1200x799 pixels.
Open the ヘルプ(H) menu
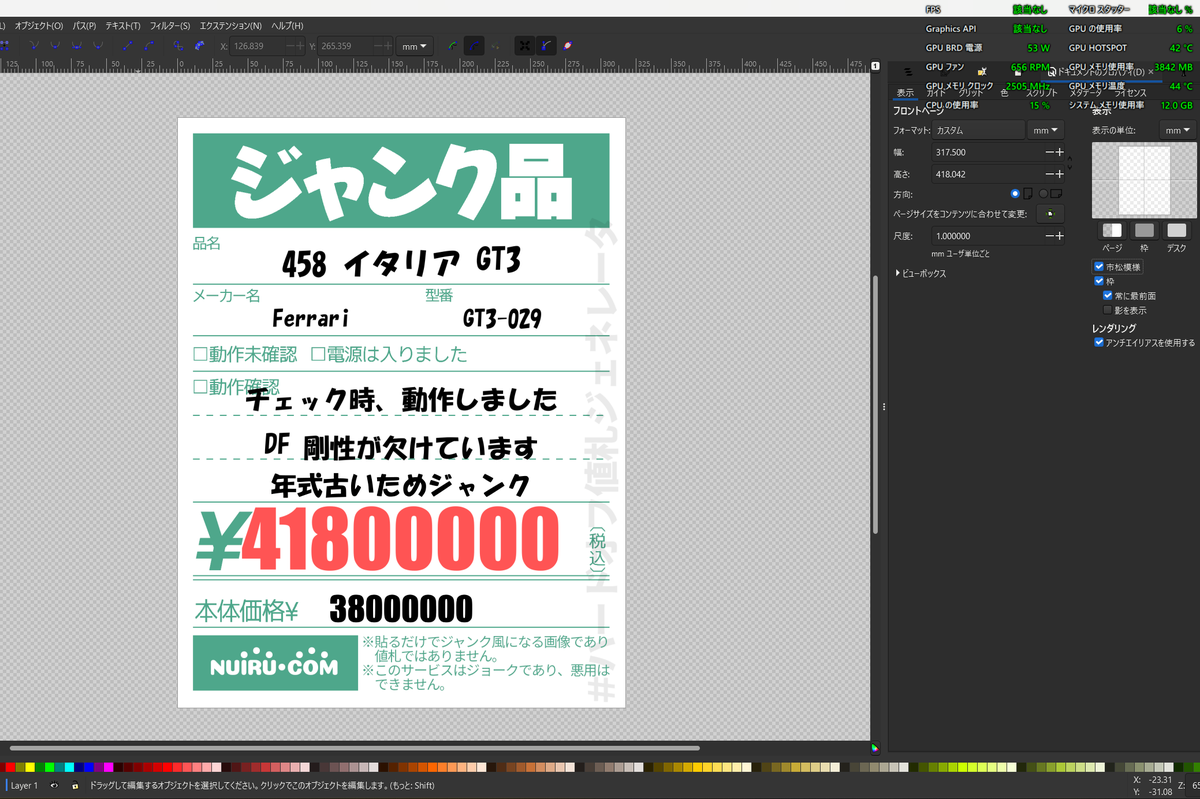pos(287,25)
